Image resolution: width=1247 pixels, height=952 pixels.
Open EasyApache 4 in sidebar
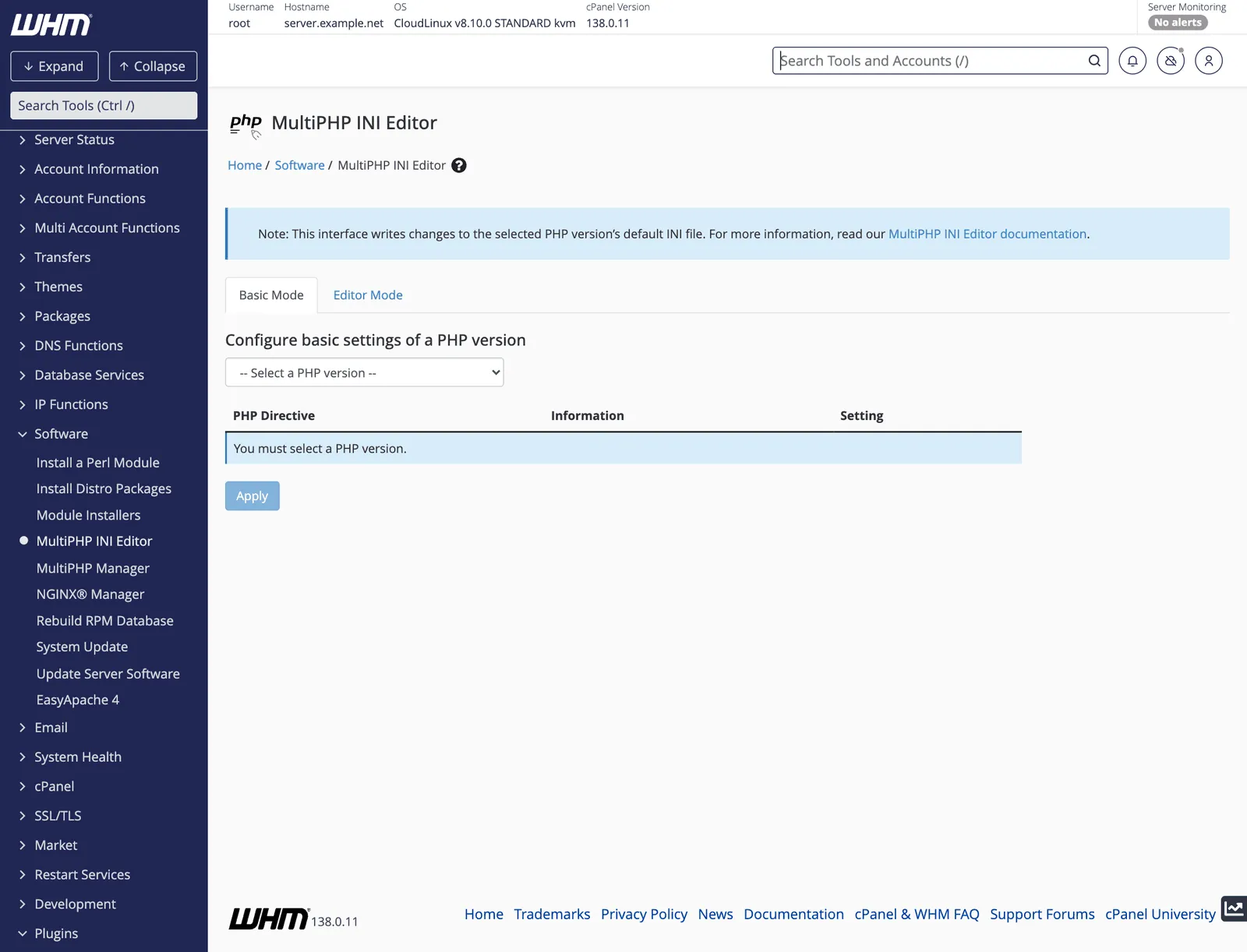click(x=78, y=700)
